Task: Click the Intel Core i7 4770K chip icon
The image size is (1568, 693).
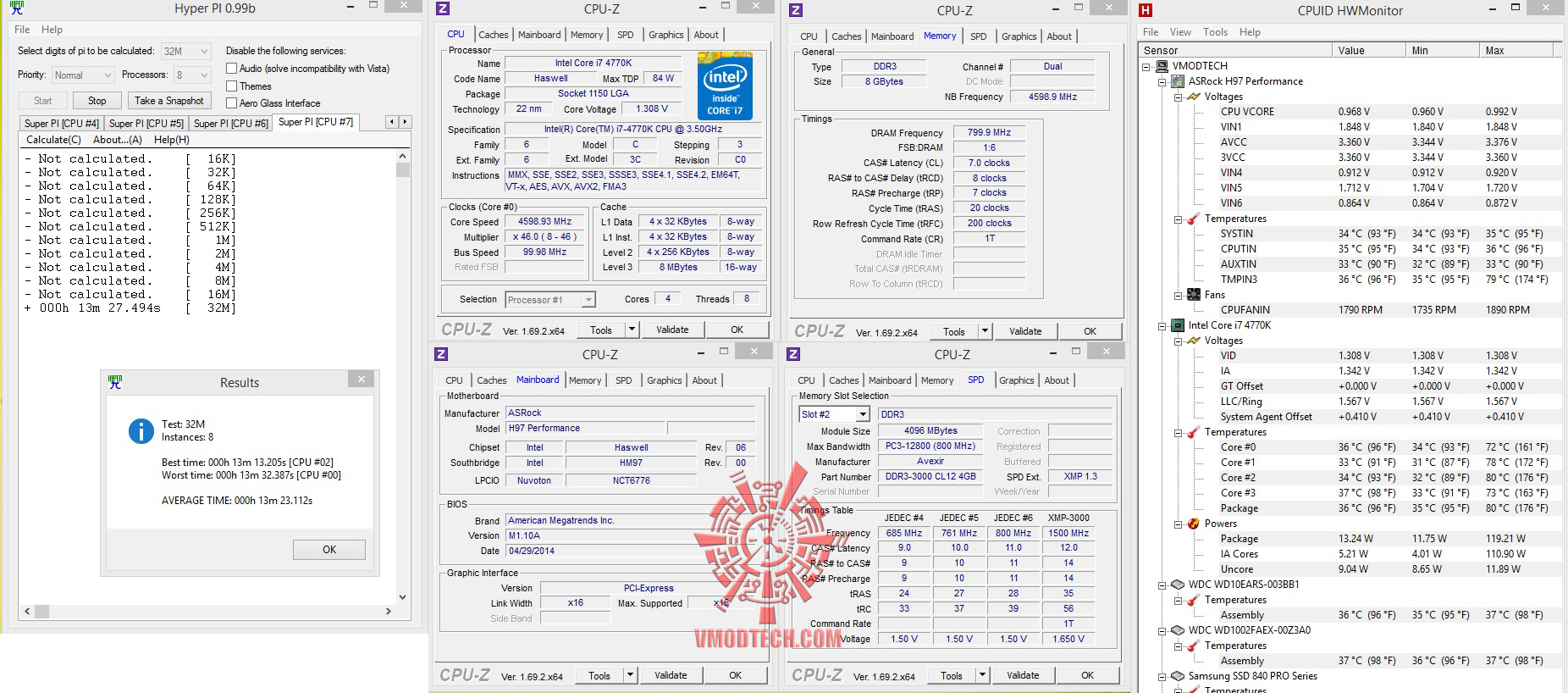Action: (x=1178, y=325)
